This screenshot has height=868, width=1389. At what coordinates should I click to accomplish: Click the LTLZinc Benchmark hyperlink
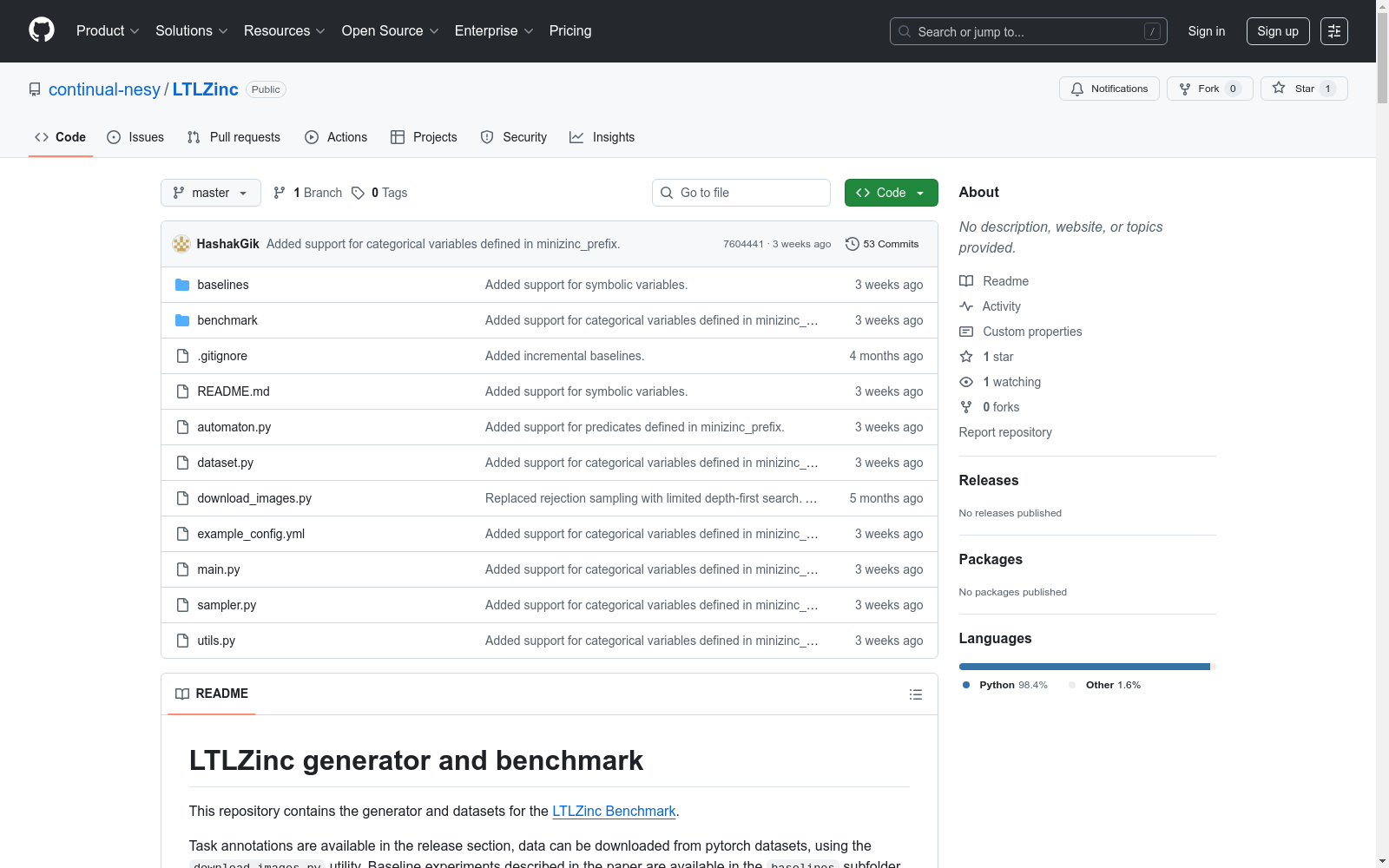click(x=614, y=811)
